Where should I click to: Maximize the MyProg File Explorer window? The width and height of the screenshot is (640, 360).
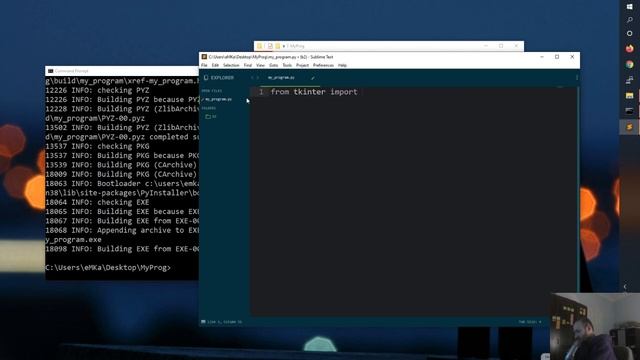[x=501, y=46]
